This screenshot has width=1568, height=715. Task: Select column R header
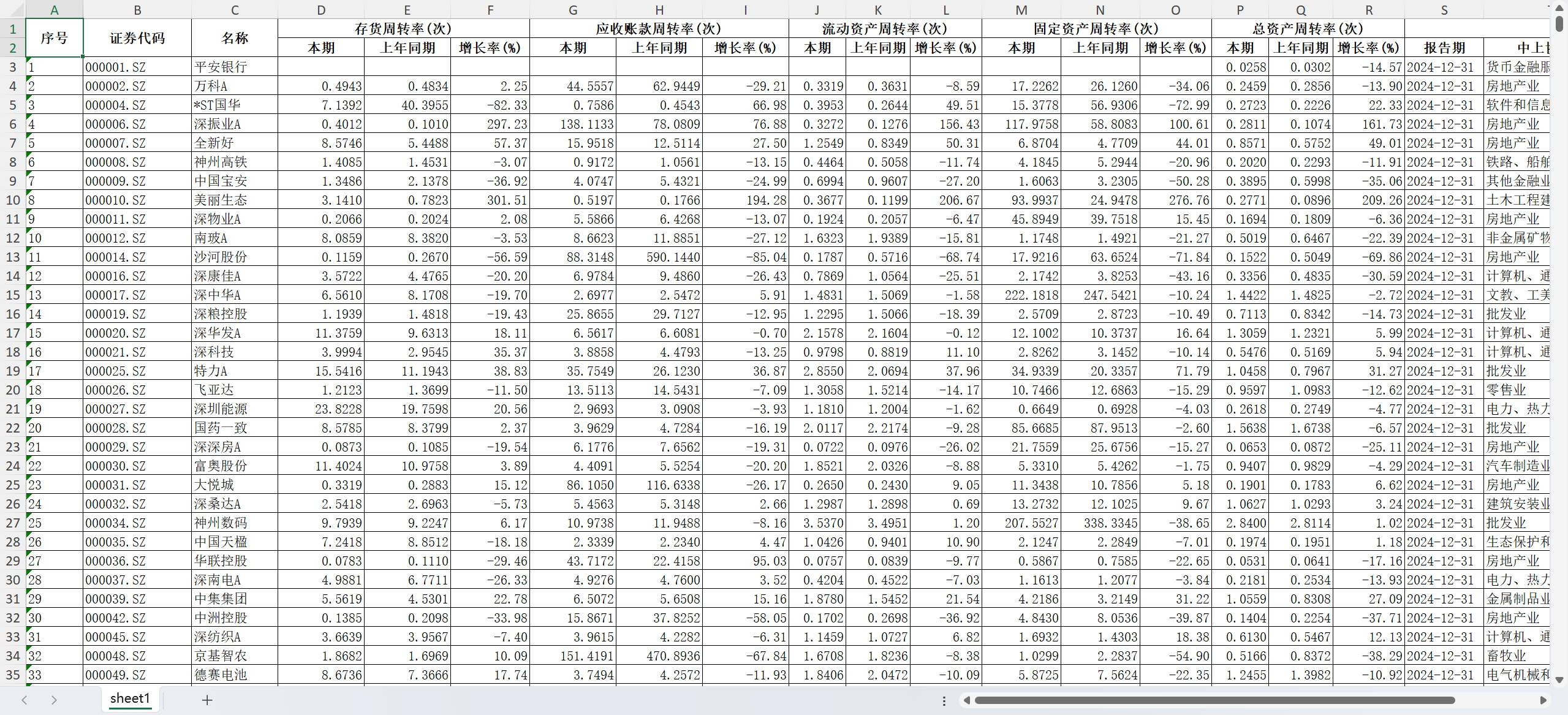pos(1369,10)
